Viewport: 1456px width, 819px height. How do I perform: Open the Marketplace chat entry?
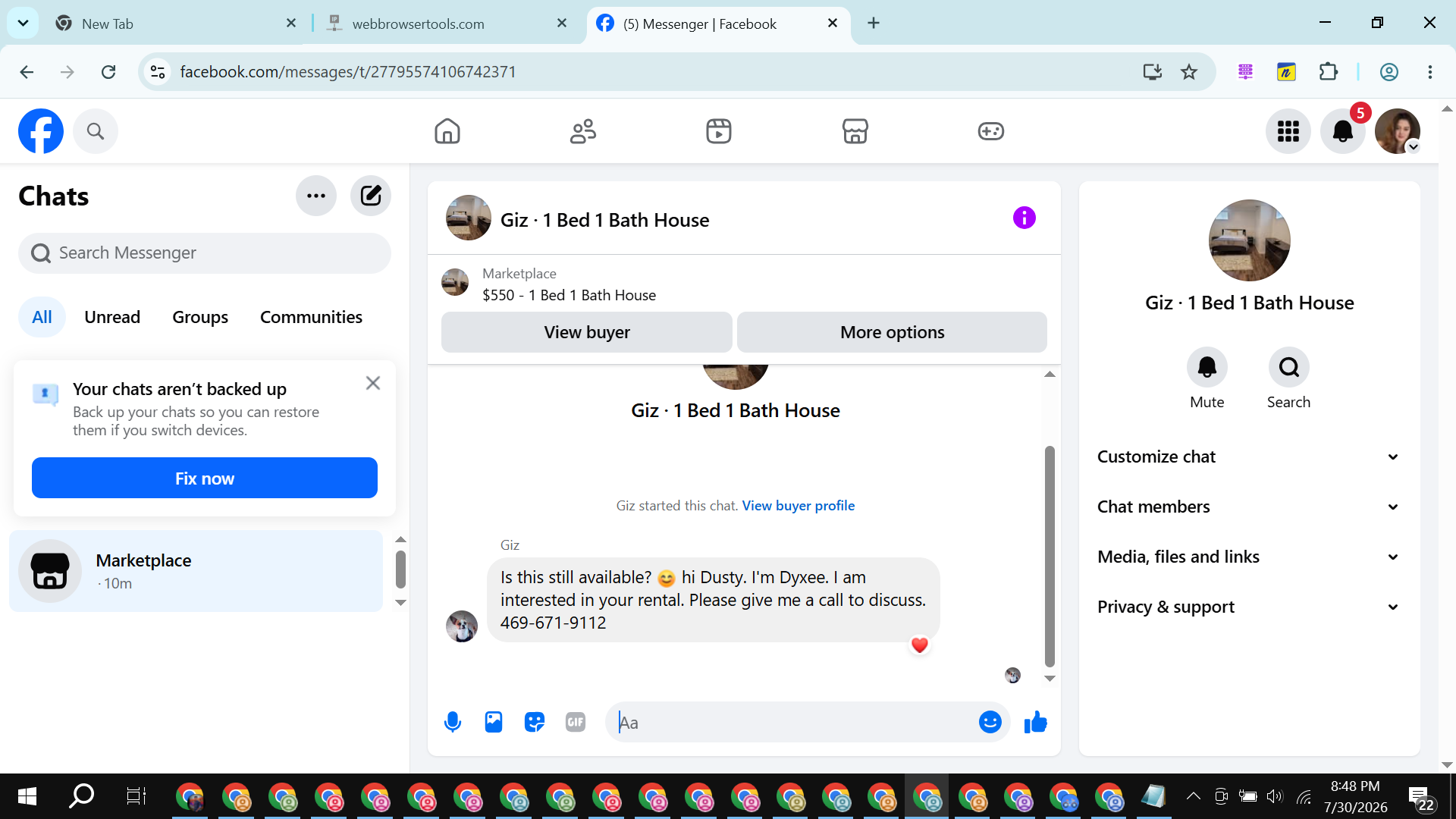point(196,571)
